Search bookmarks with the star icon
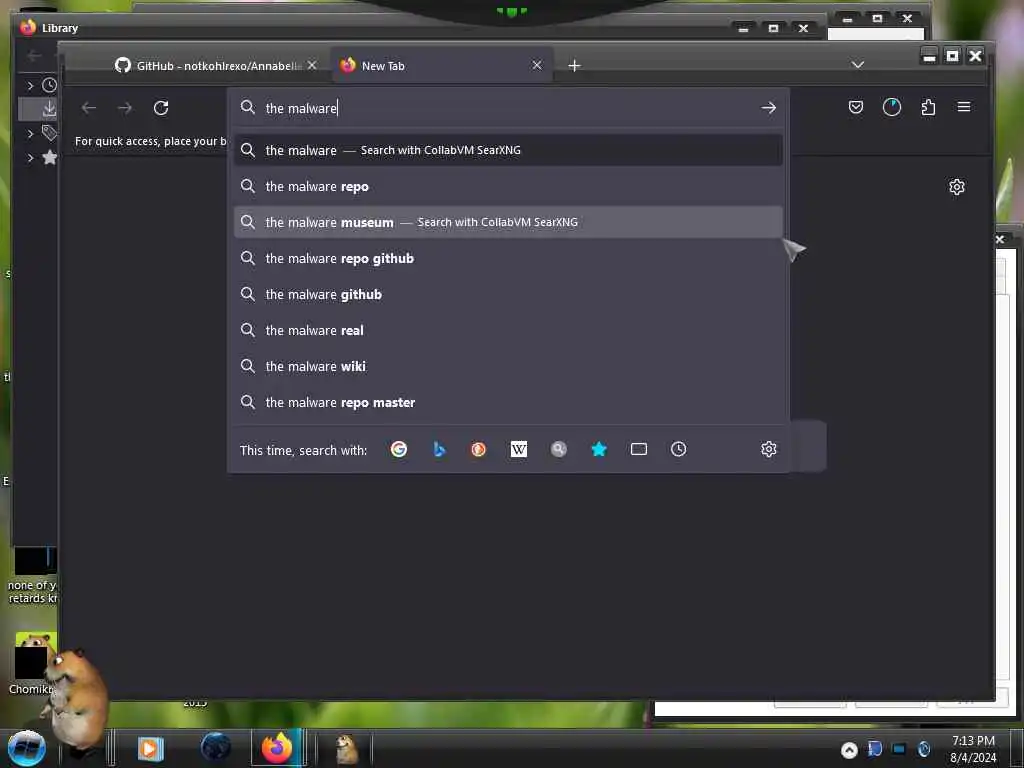This screenshot has width=1024, height=768. (x=599, y=449)
